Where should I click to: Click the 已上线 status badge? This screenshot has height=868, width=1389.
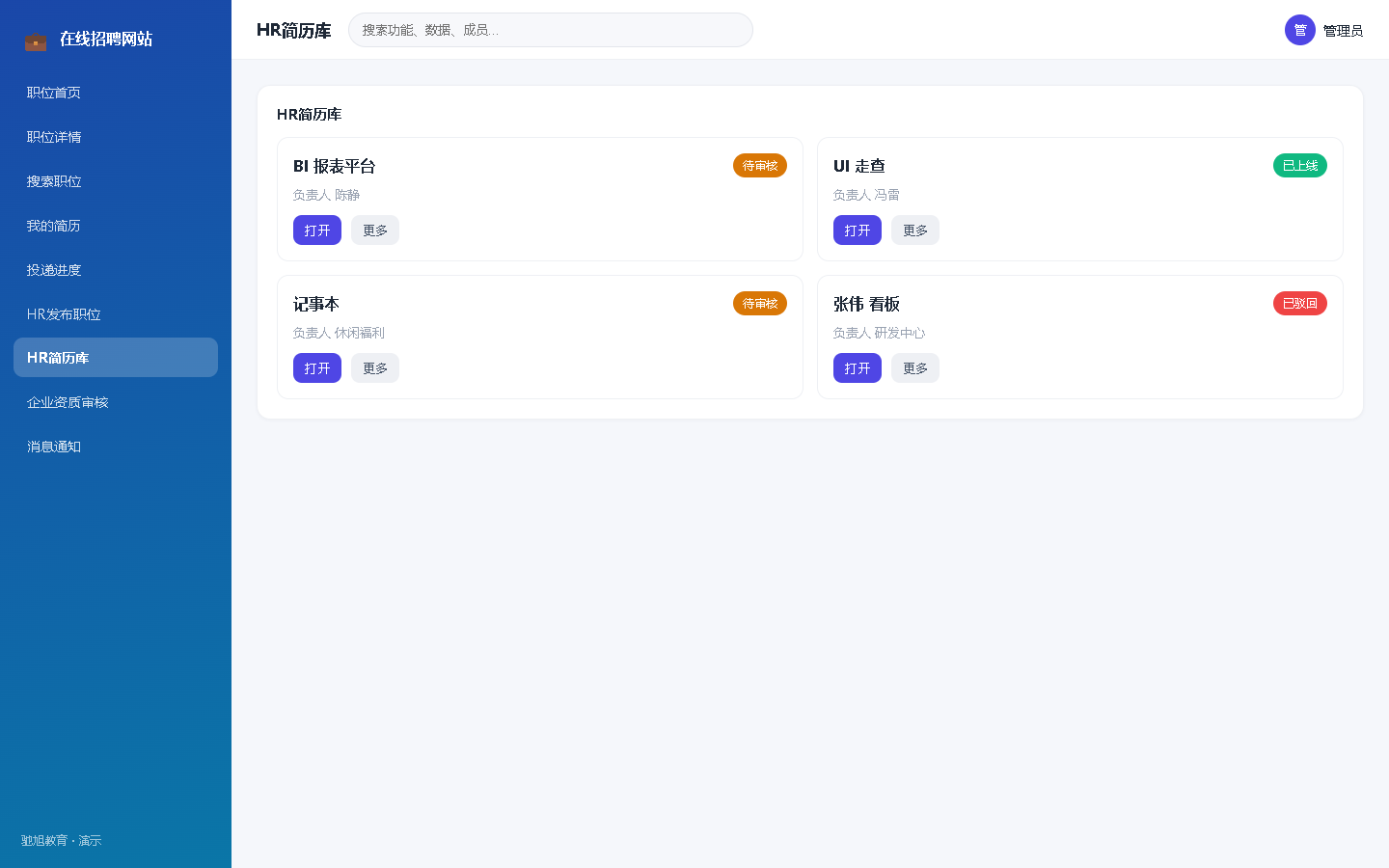coord(1300,166)
